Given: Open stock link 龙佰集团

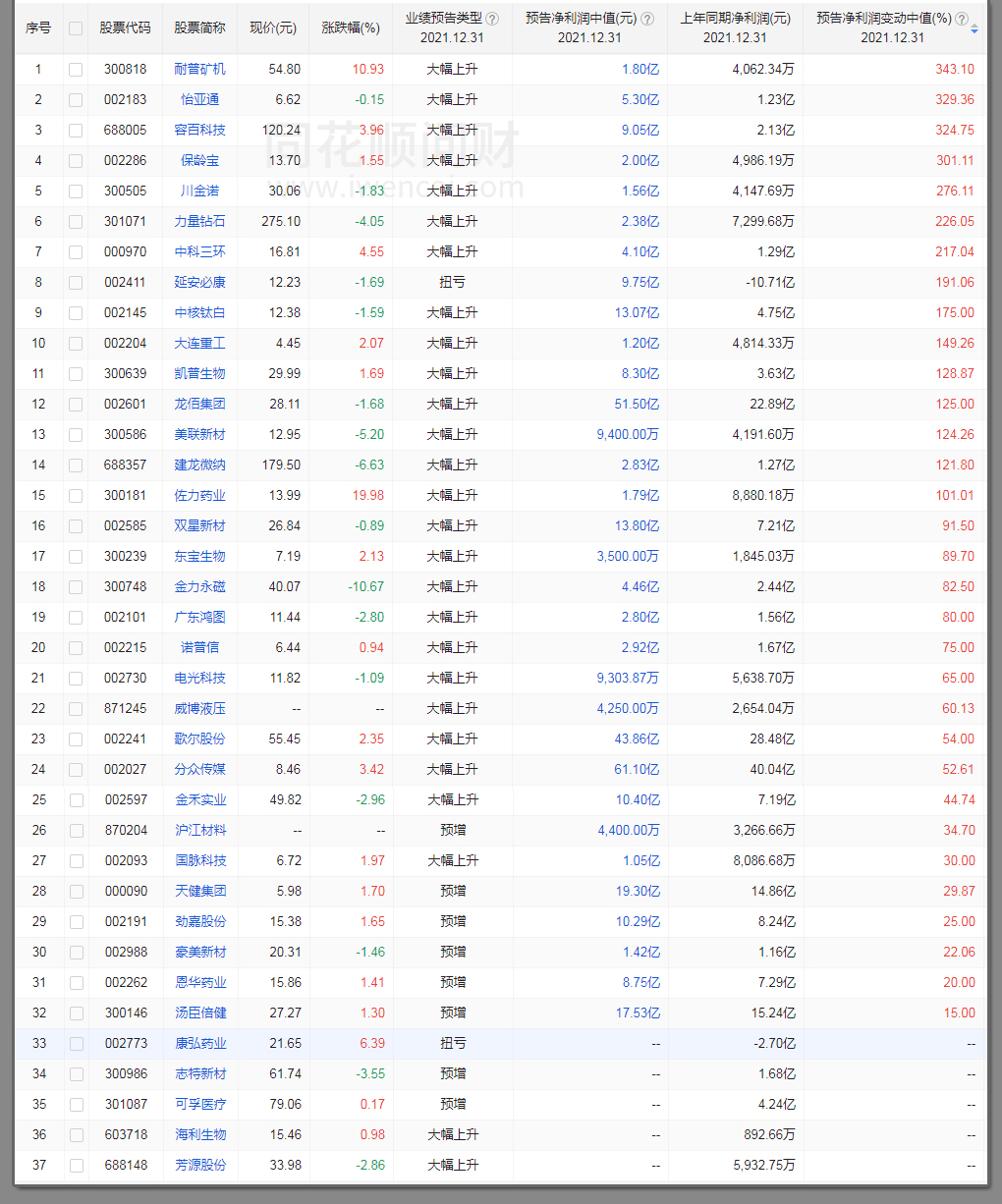Looking at the screenshot, I should 199,404.
